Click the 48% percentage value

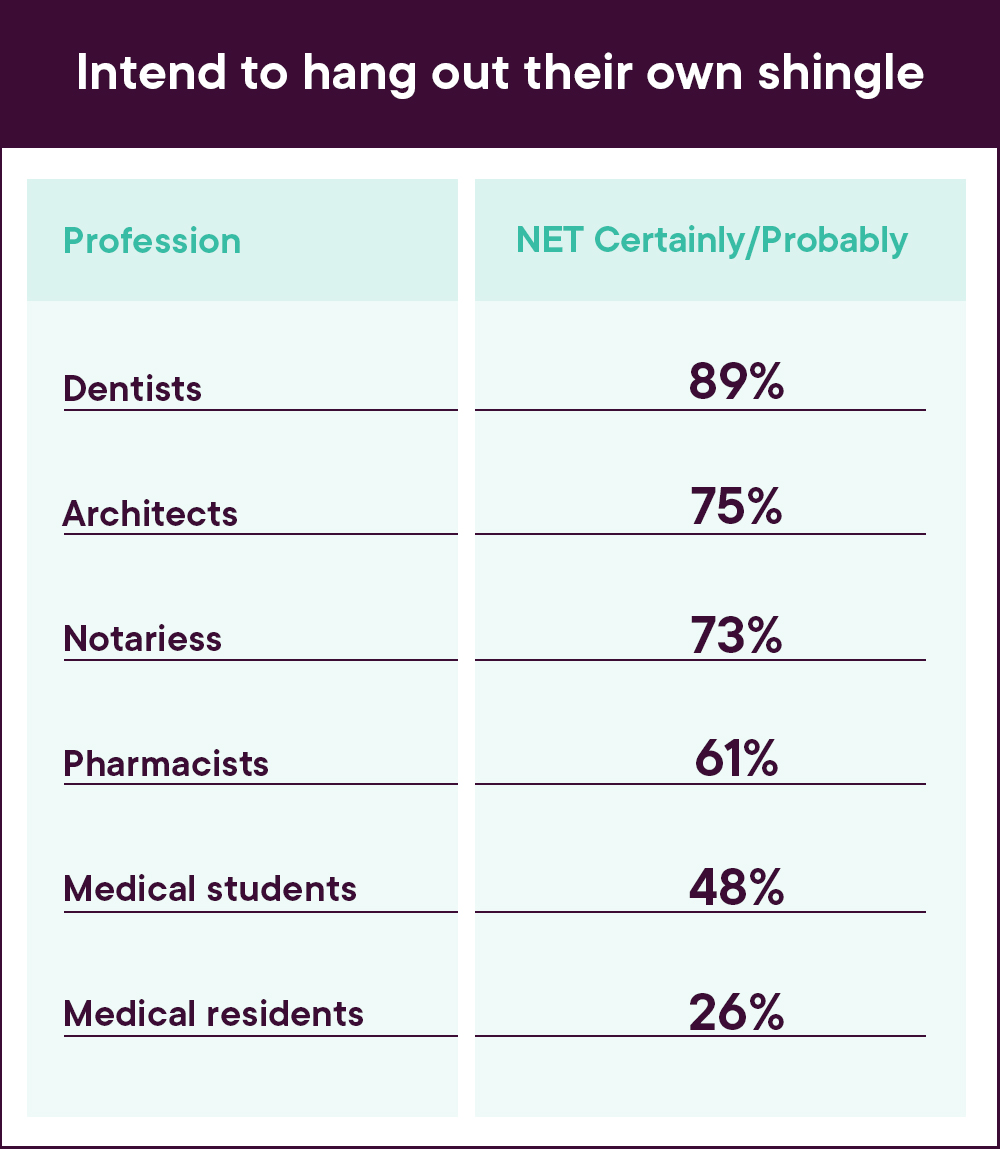[x=736, y=886]
